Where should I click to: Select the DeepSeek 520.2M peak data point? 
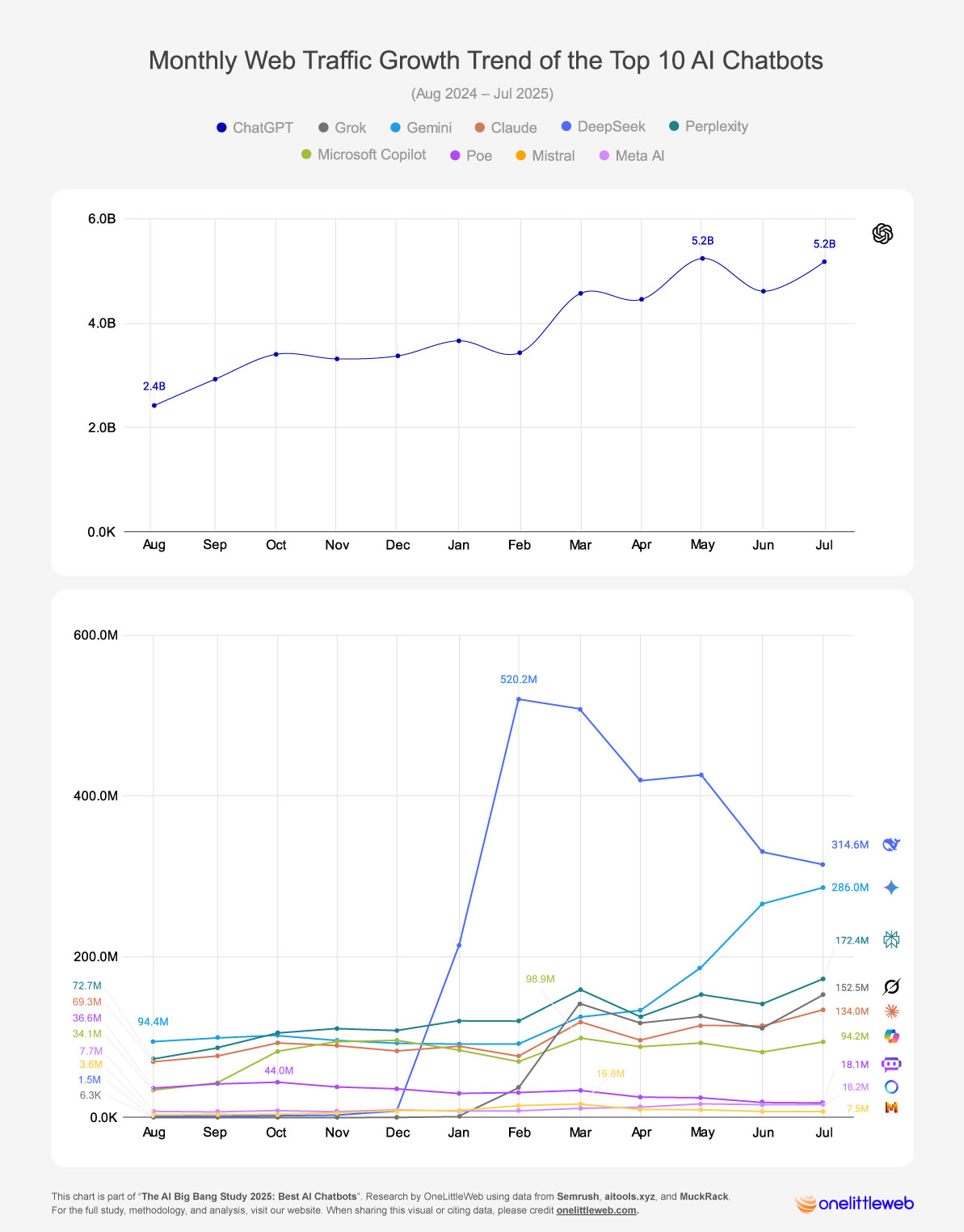(x=518, y=699)
